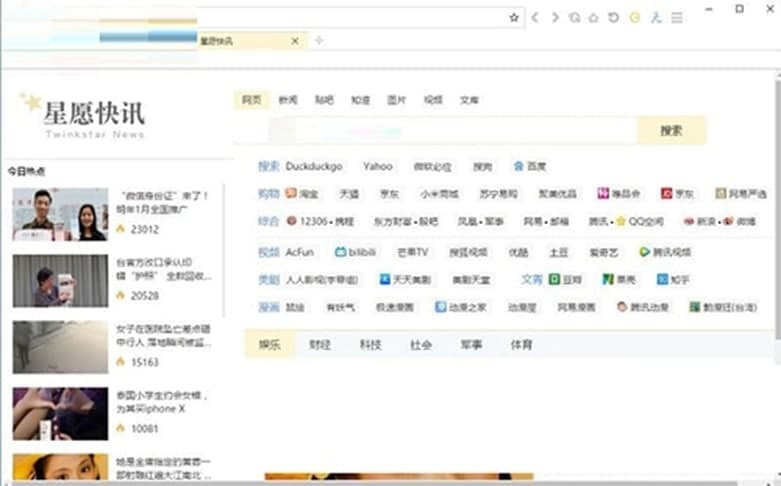The width and height of the screenshot is (781, 486).
Task: Click the page vertical scrollbar
Action: click(778, 209)
